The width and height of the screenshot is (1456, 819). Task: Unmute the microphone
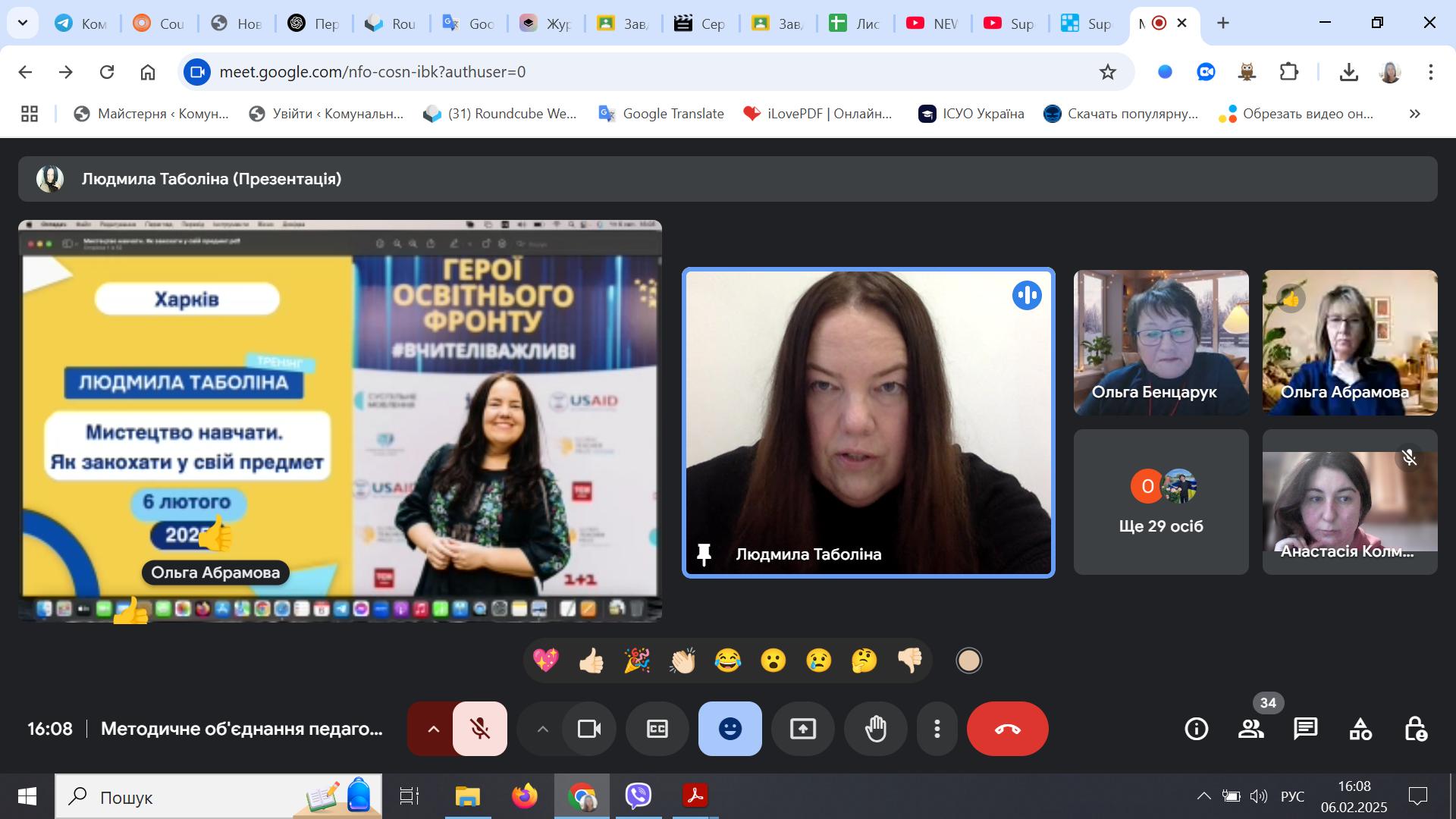(x=480, y=729)
